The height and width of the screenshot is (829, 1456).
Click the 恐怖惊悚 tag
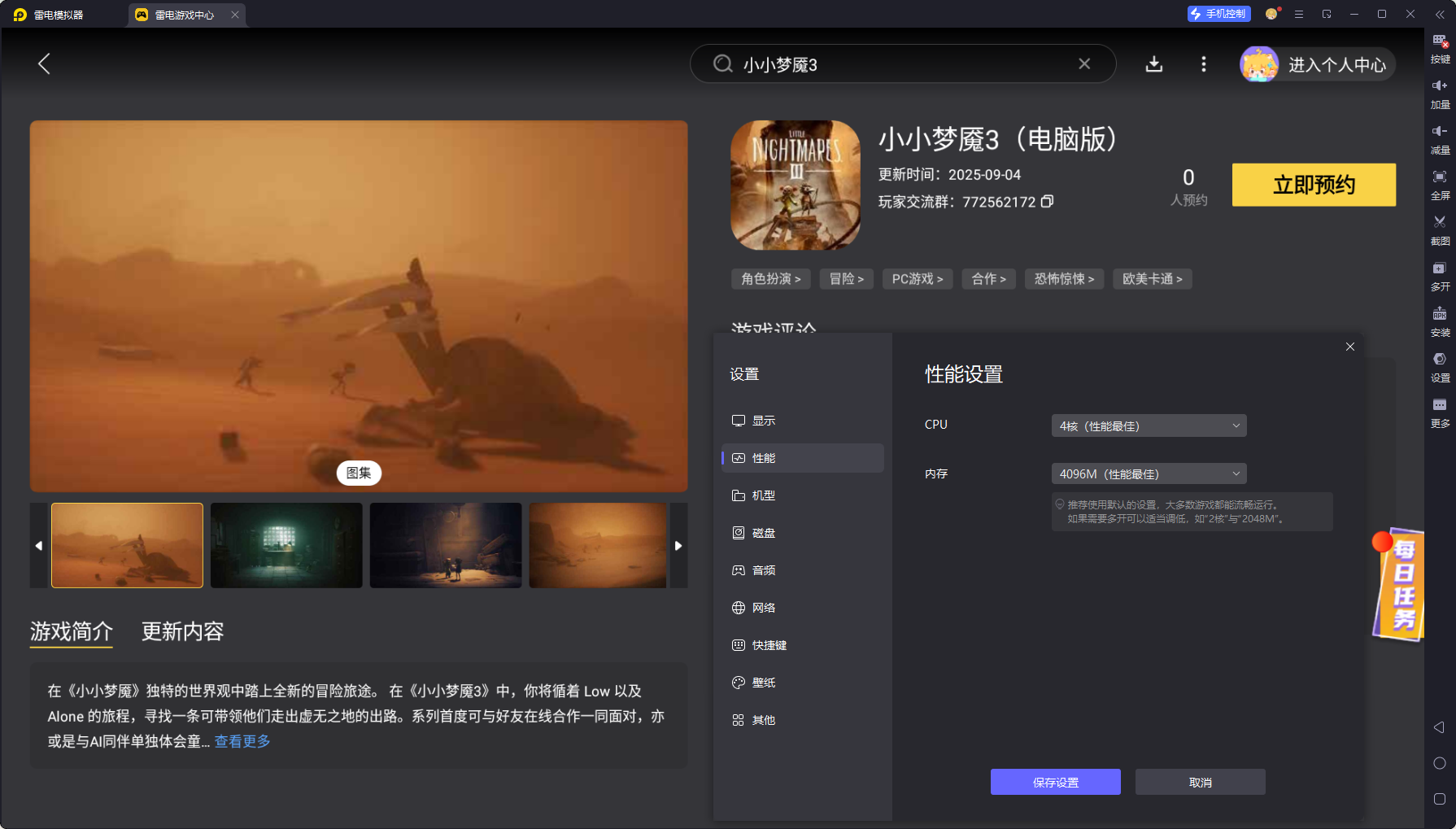tap(1065, 279)
